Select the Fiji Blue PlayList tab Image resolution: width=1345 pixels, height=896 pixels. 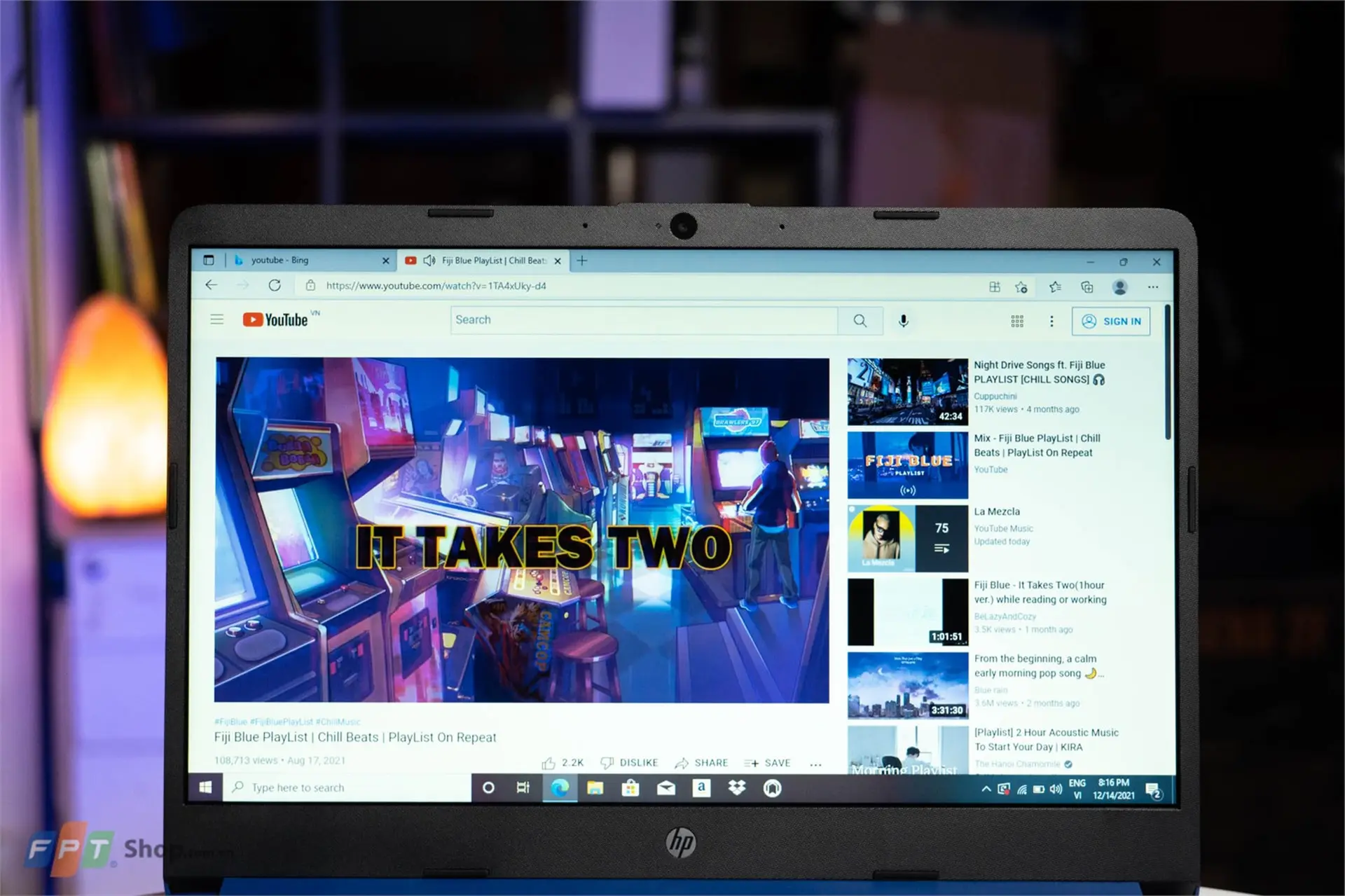(483, 260)
